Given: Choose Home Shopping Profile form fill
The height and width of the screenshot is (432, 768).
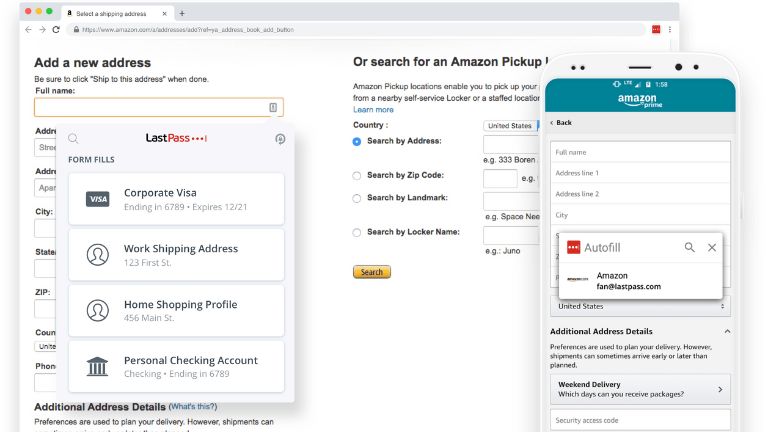Looking at the screenshot, I should pos(176,311).
